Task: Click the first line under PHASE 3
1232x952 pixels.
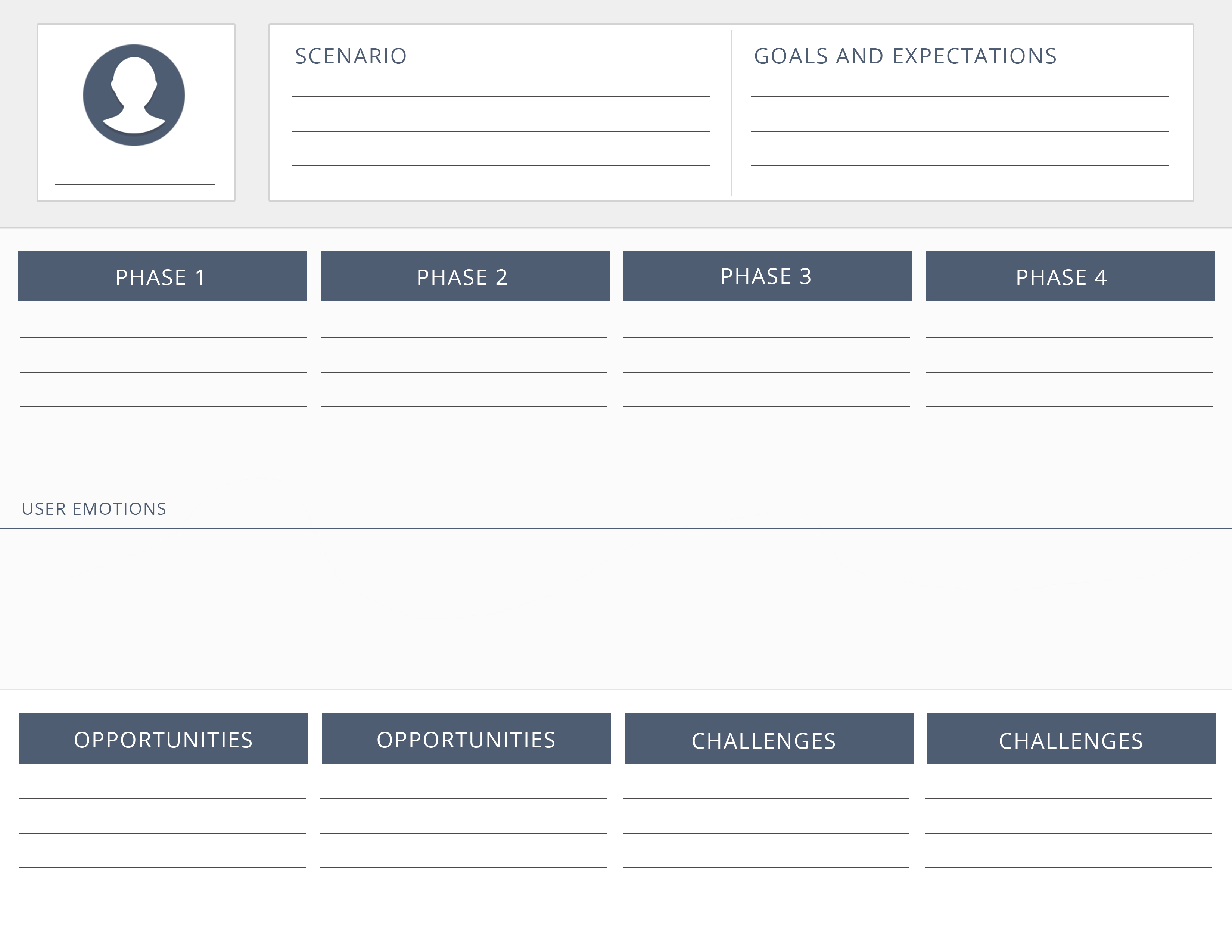Action: tap(766, 337)
